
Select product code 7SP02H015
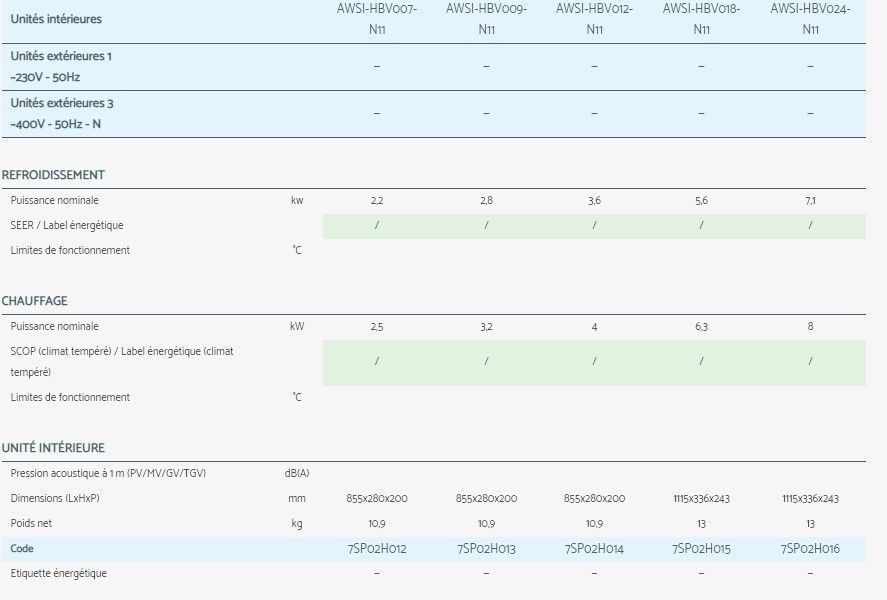click(701, 549)
